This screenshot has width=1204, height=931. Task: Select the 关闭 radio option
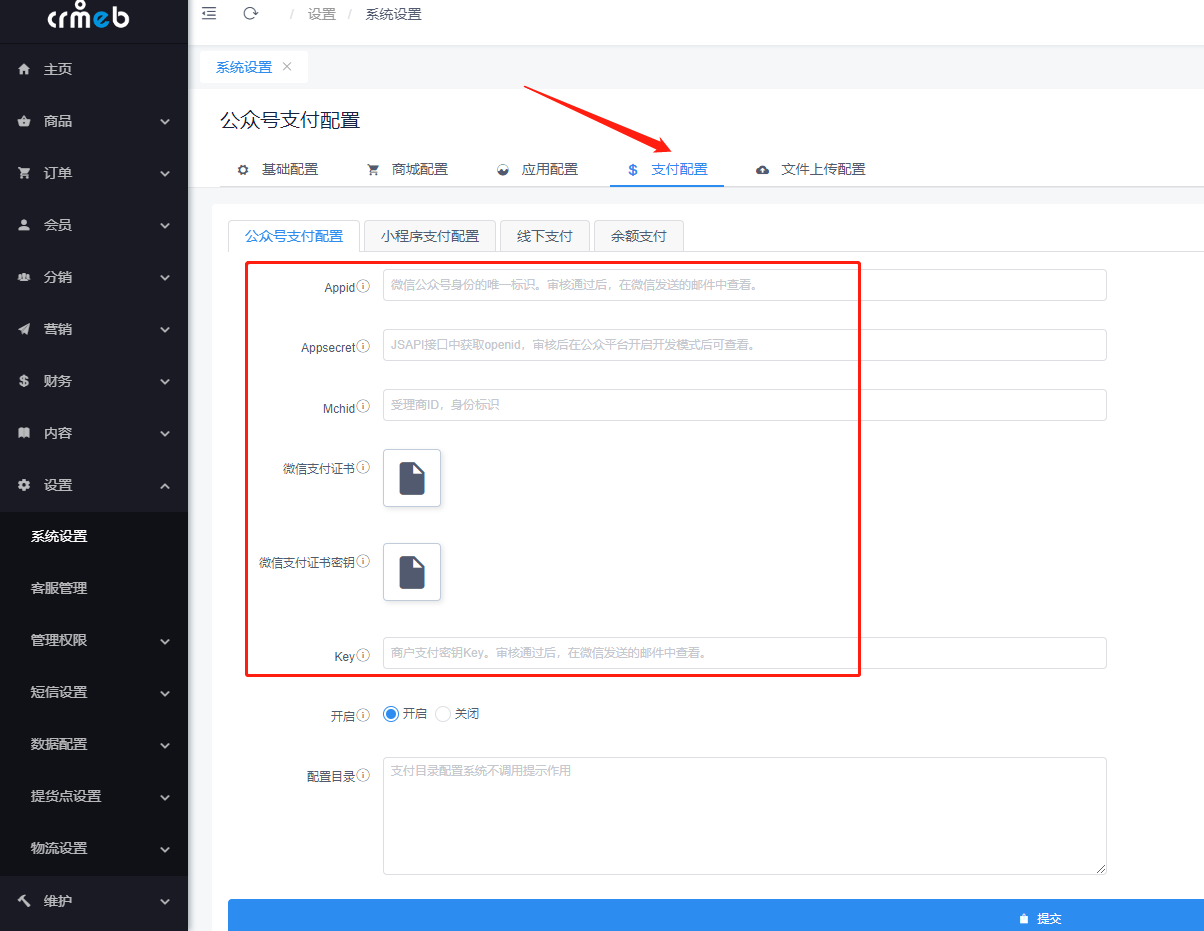(x=442, y=713)
